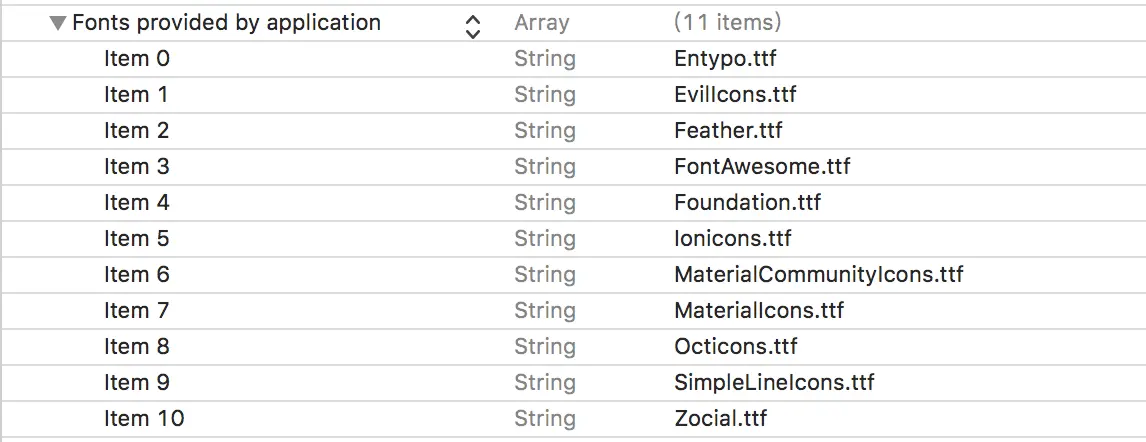1146x442 pixels.
Task: Select the Item 10 key label
Action: tap(144, 419)
